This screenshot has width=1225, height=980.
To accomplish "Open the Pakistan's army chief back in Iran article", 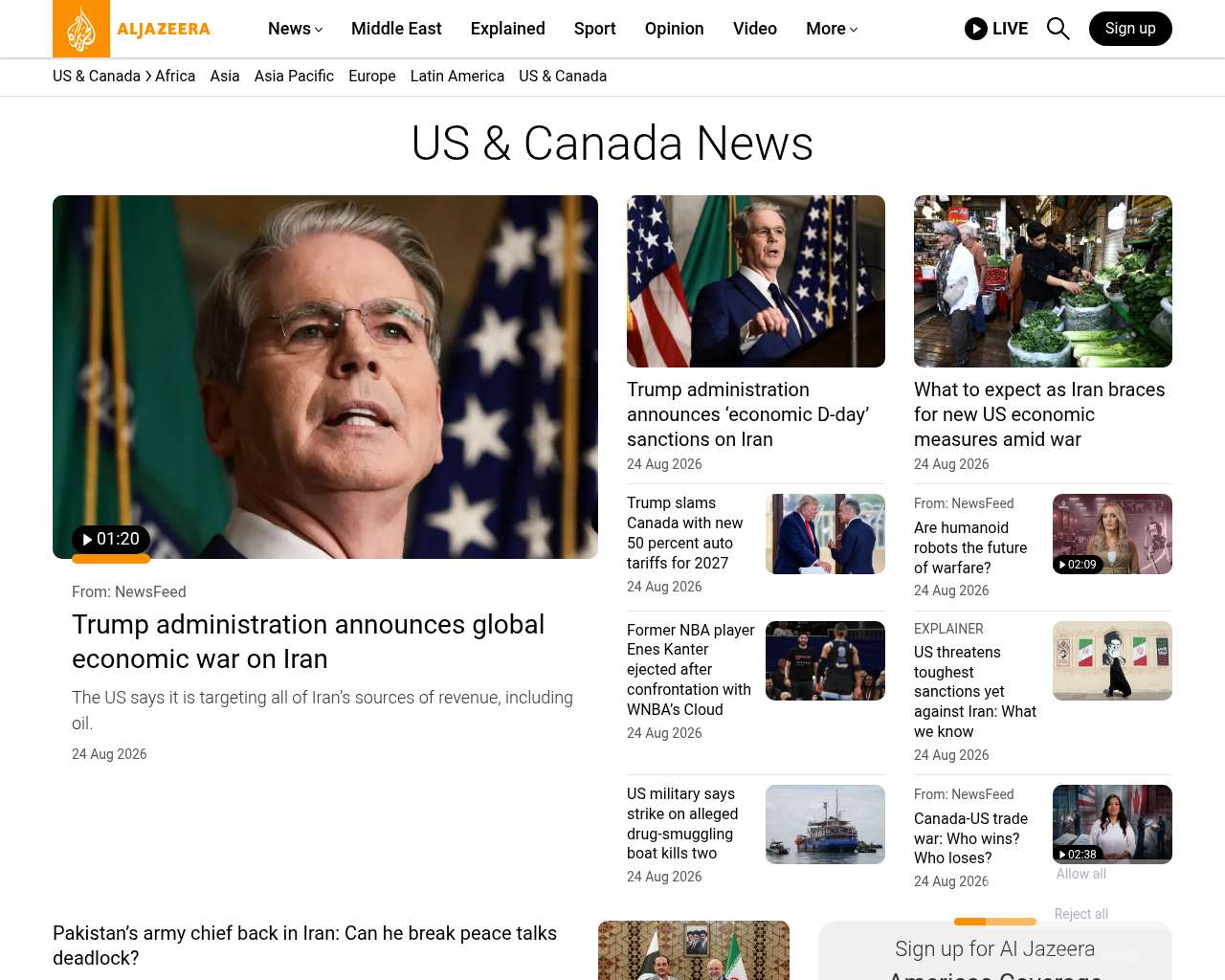I will [x=304, y=946].
